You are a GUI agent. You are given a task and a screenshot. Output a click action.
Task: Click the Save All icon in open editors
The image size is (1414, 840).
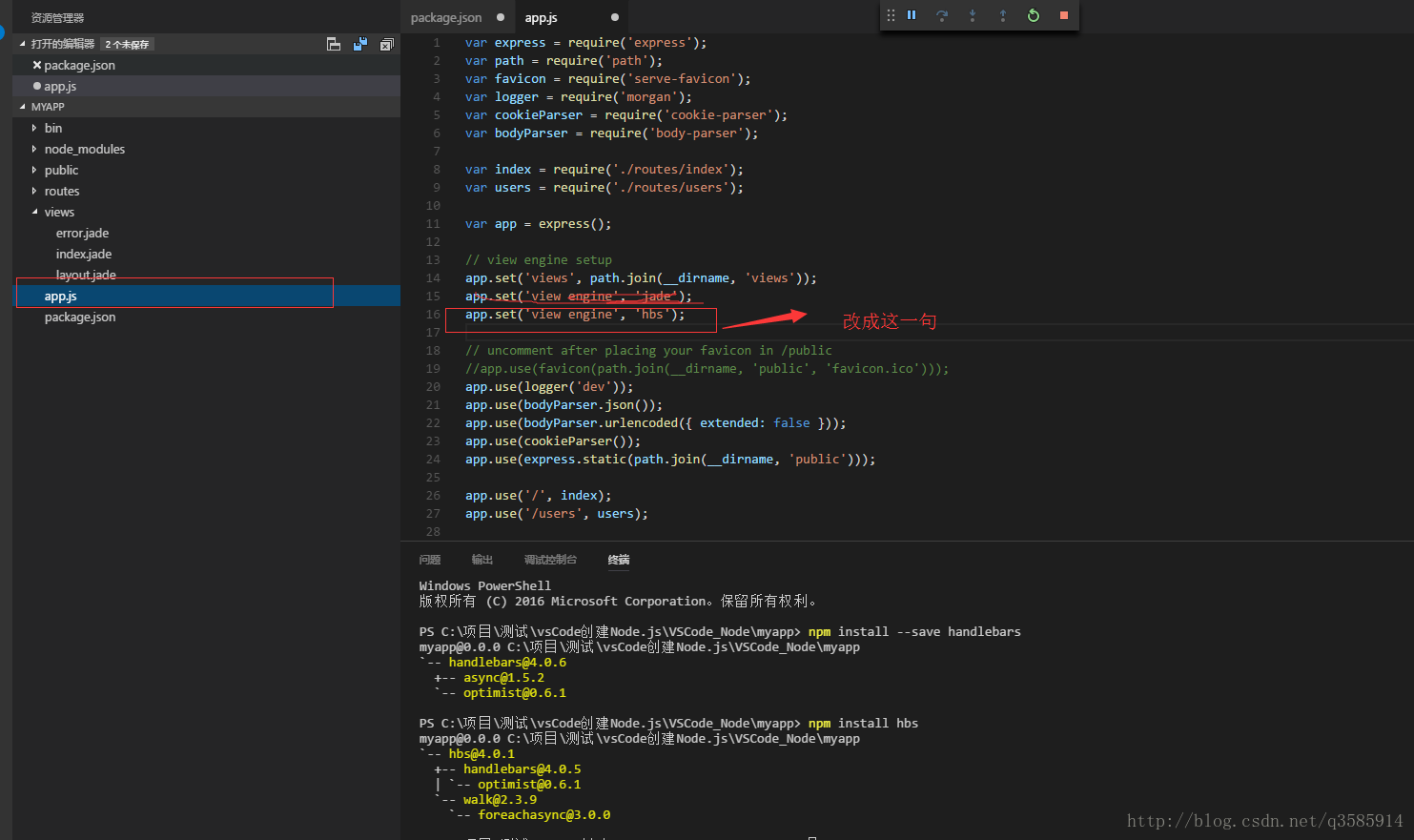point(360,44)
